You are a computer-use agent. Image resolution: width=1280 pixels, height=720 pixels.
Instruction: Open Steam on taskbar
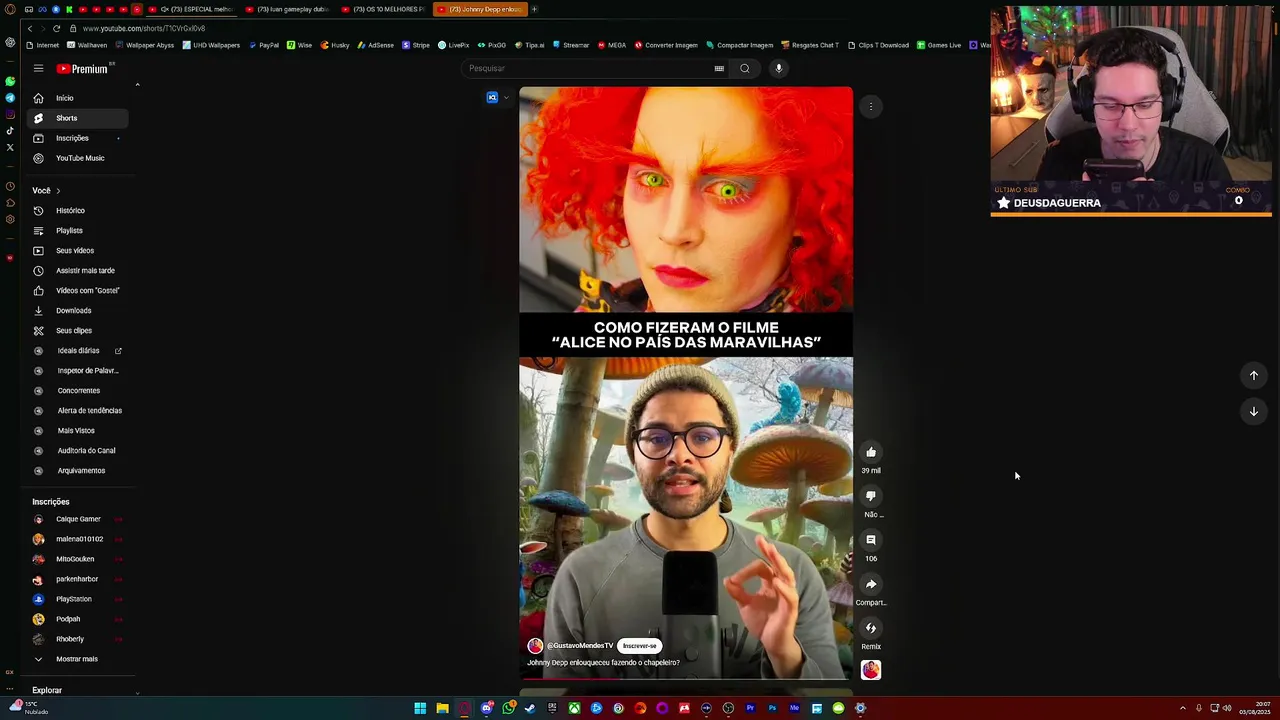(530, 708)
